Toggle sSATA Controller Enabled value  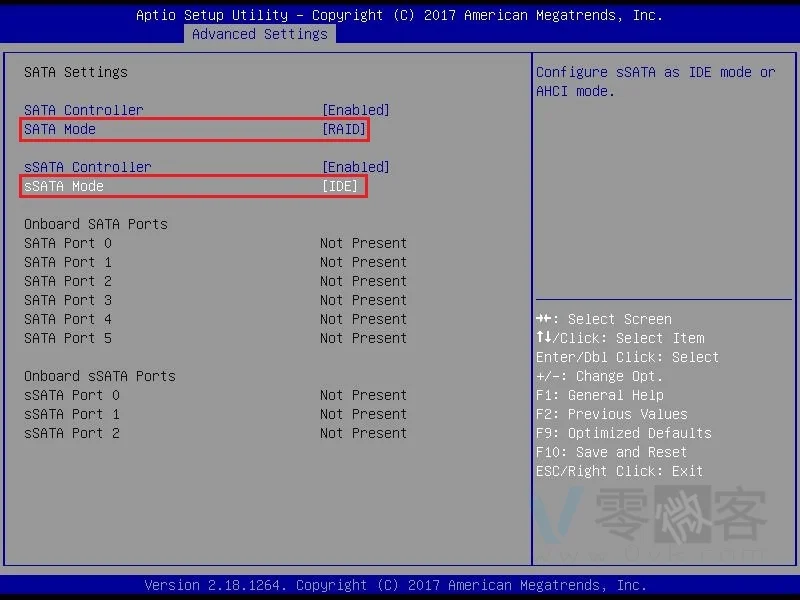pos(355,167)
